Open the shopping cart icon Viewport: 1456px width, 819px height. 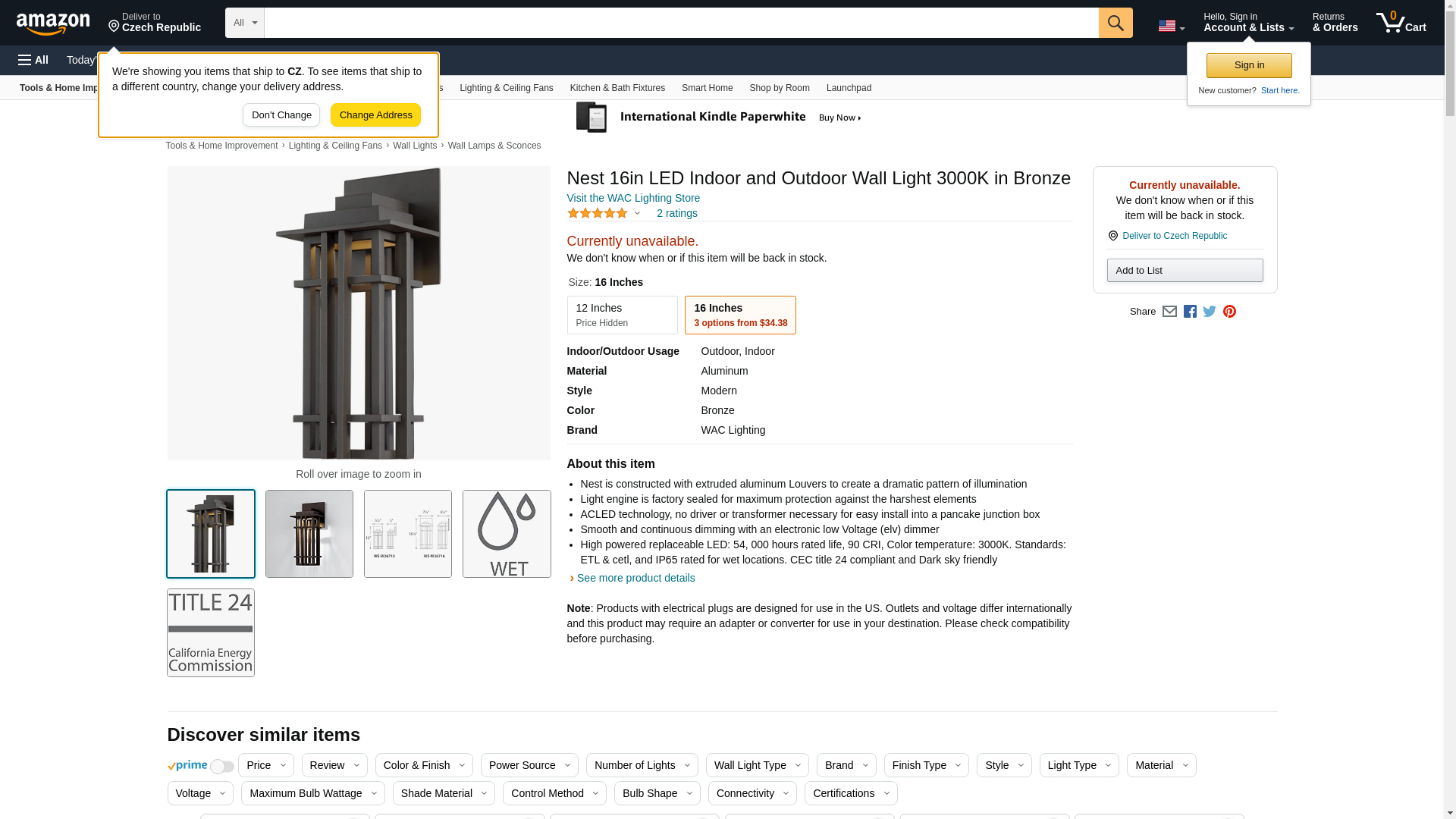point(1400,23)
